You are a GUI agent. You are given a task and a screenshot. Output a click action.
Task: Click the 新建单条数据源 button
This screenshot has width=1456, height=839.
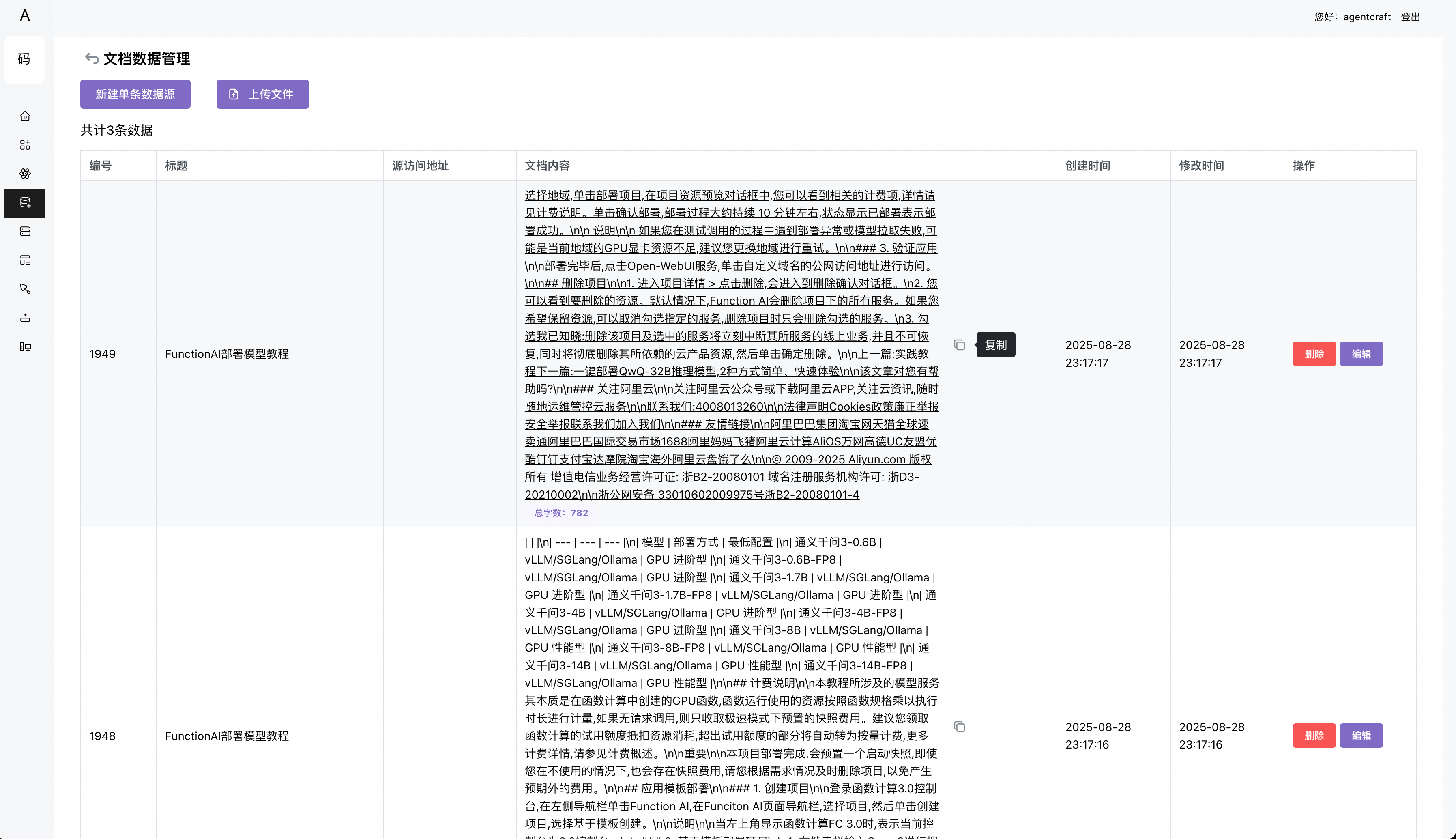[x=135, y=94]
